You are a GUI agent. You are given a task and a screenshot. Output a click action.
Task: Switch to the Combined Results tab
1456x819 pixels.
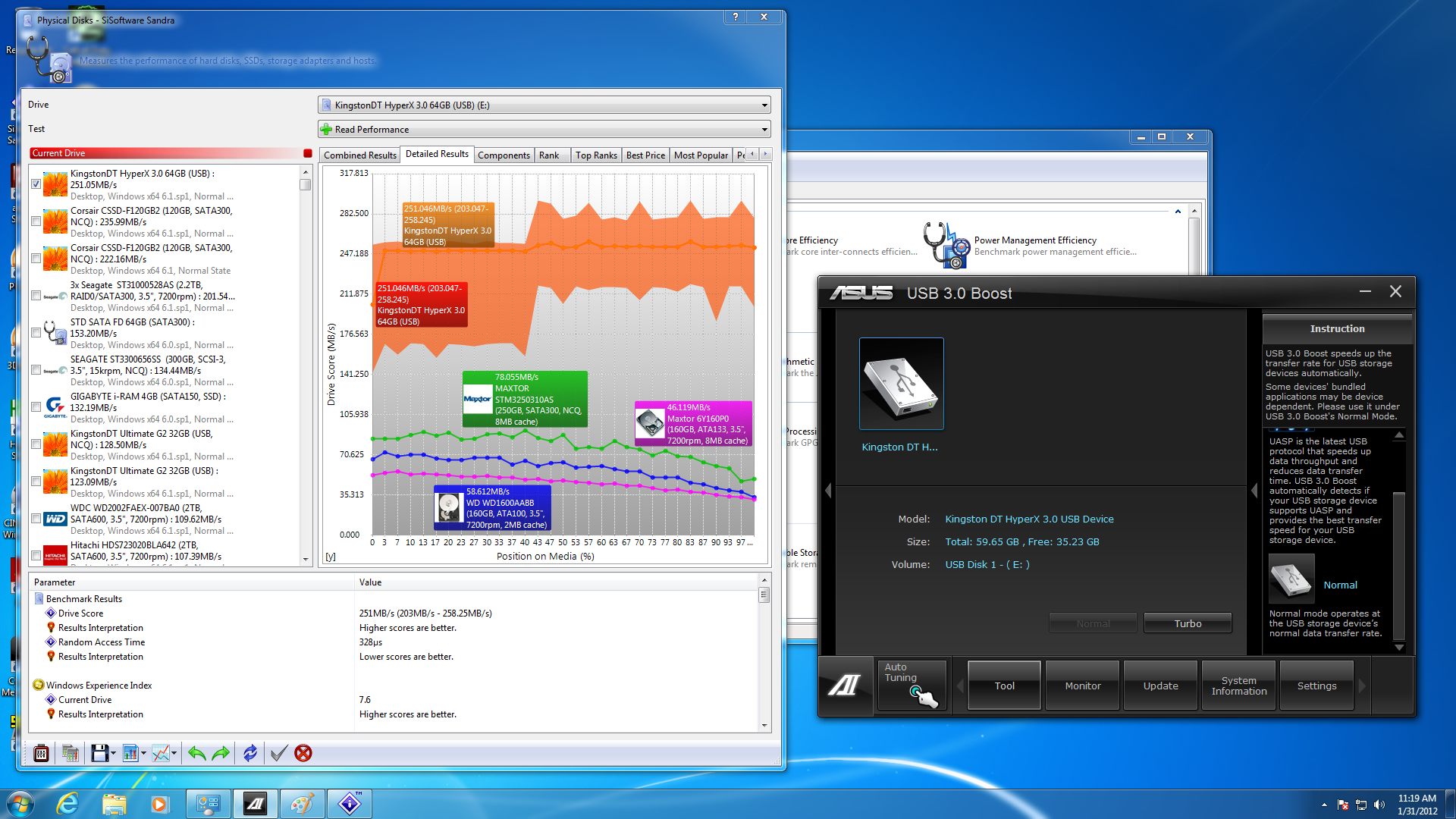360,155
